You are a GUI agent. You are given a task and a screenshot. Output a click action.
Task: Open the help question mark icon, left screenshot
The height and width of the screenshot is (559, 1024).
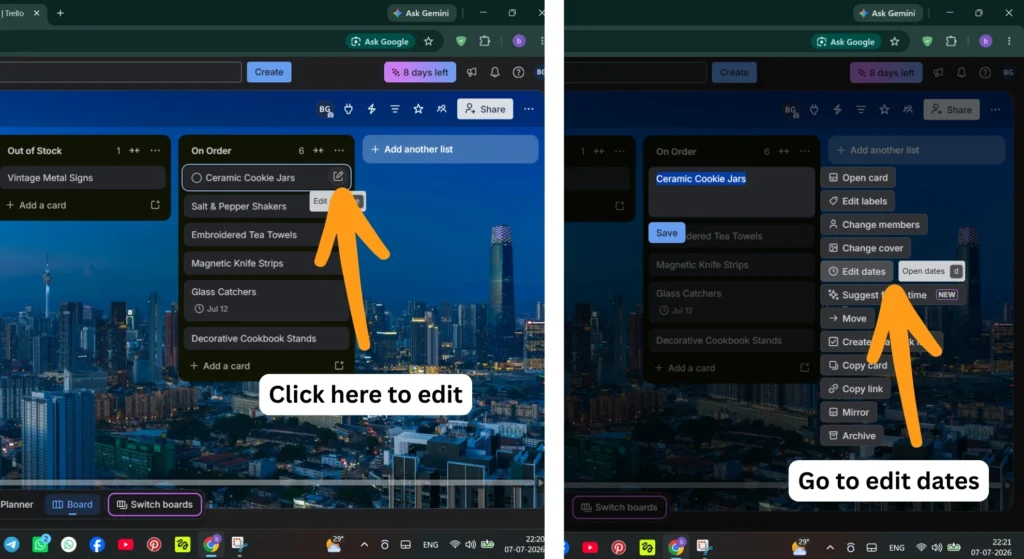pos(518,72)
